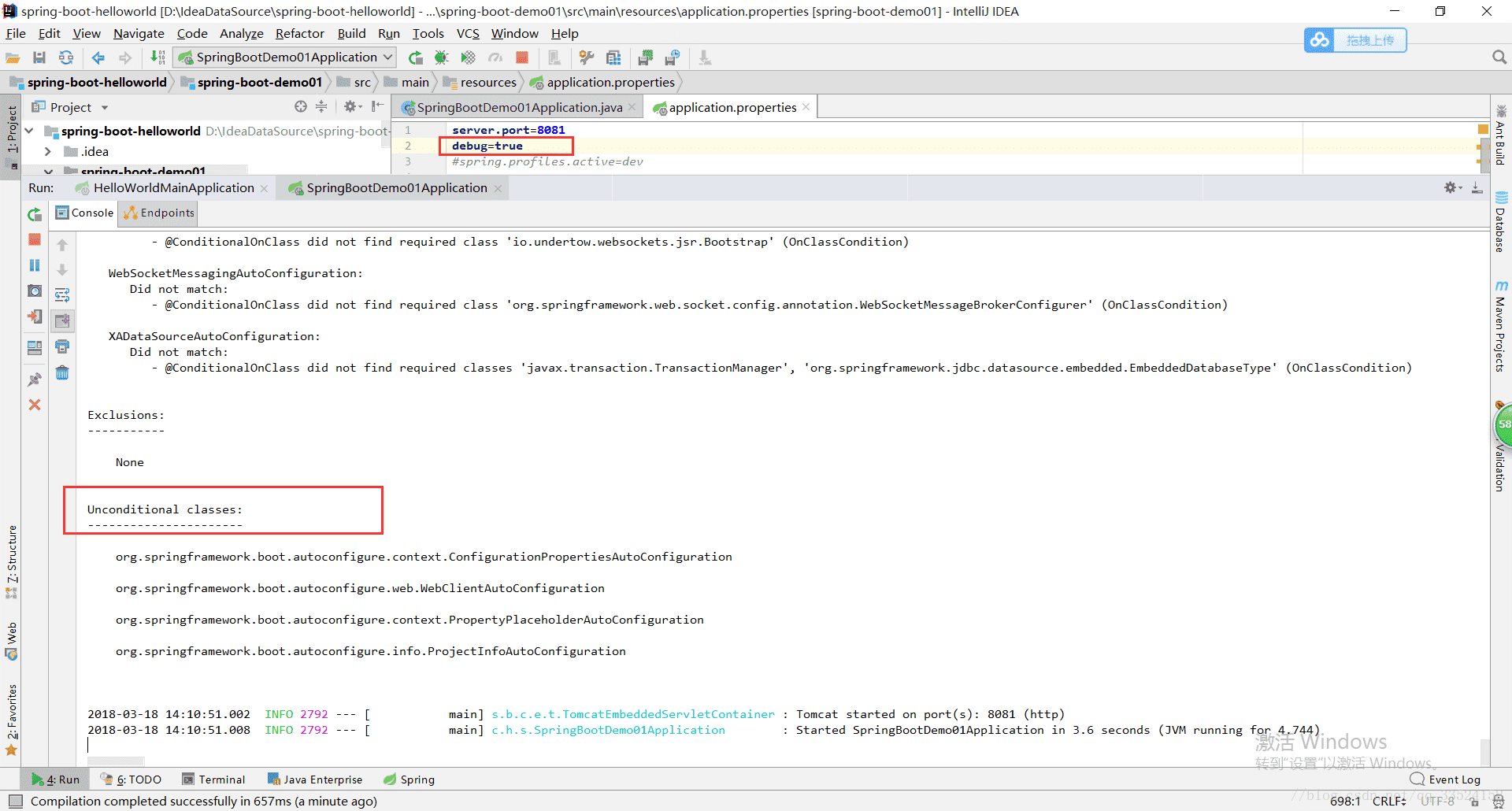The image size is (1512, 811).
Task: Click the cloud upload button with Chinese label
Action: click(x=1355, y=40)
